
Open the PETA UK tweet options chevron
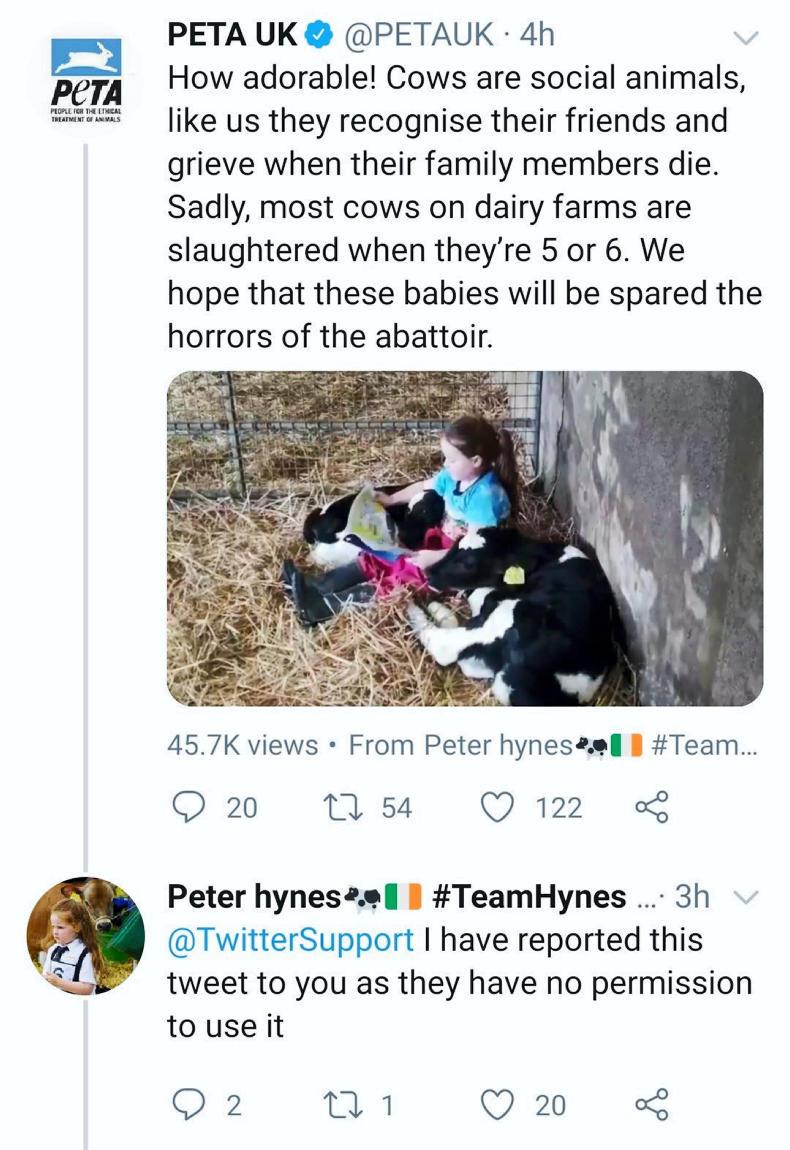click(746, 38)
